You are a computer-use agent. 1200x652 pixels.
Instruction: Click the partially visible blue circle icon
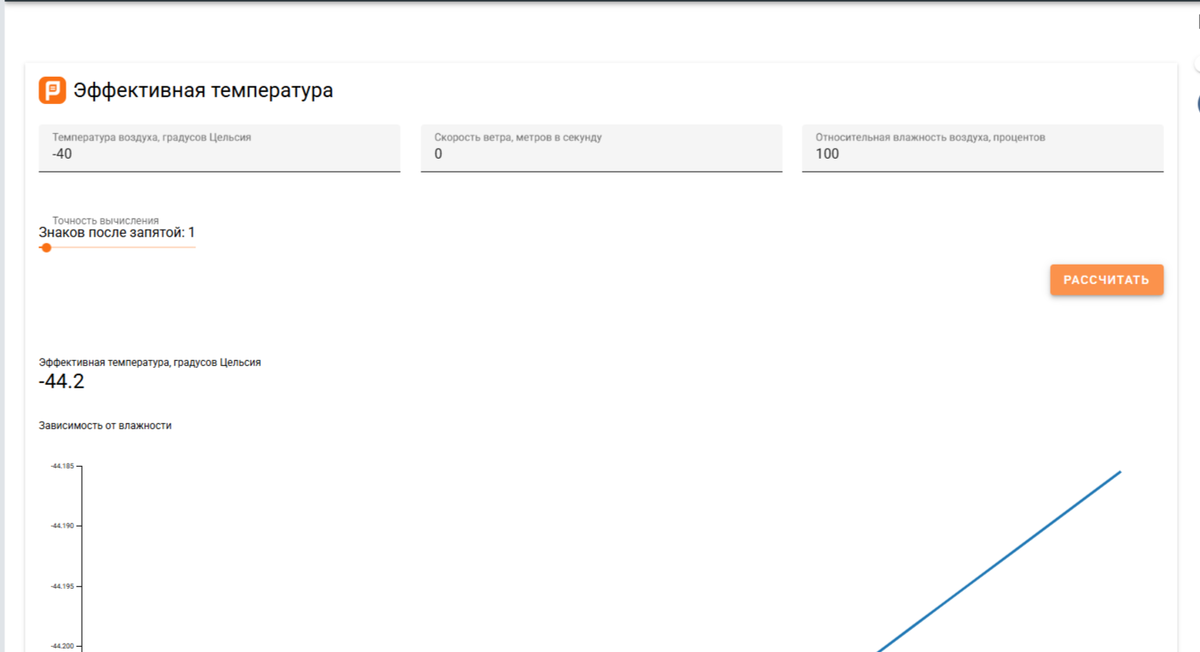click(x=1197, y=103)
